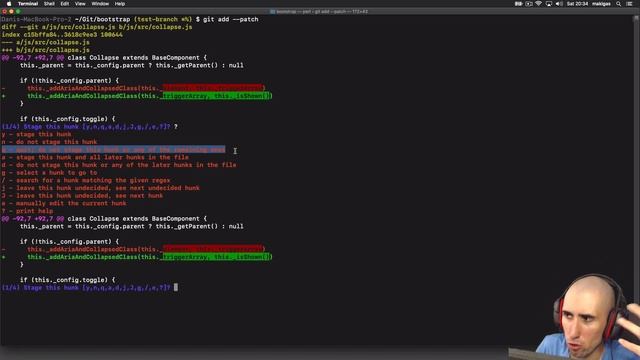Open the Apple menu
This screenshot has width=640, height=360.
[x=9, y=4]
